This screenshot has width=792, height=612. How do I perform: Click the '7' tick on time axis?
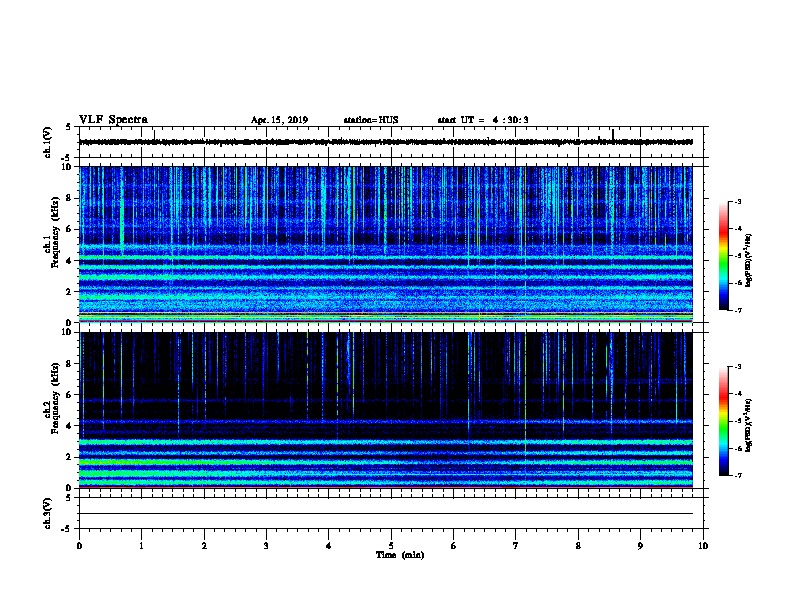[x=516, y=546]
